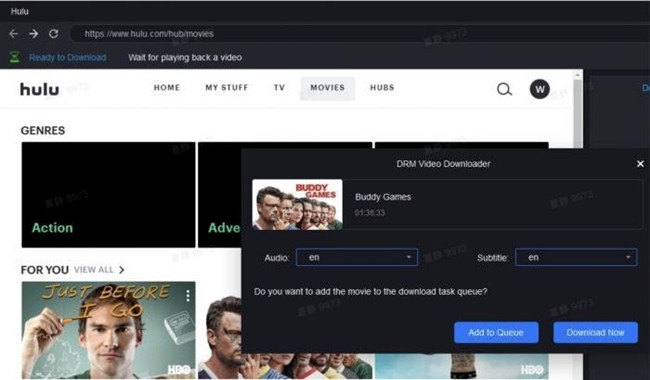Click the DRM Video Downloader title

[443, 164]
